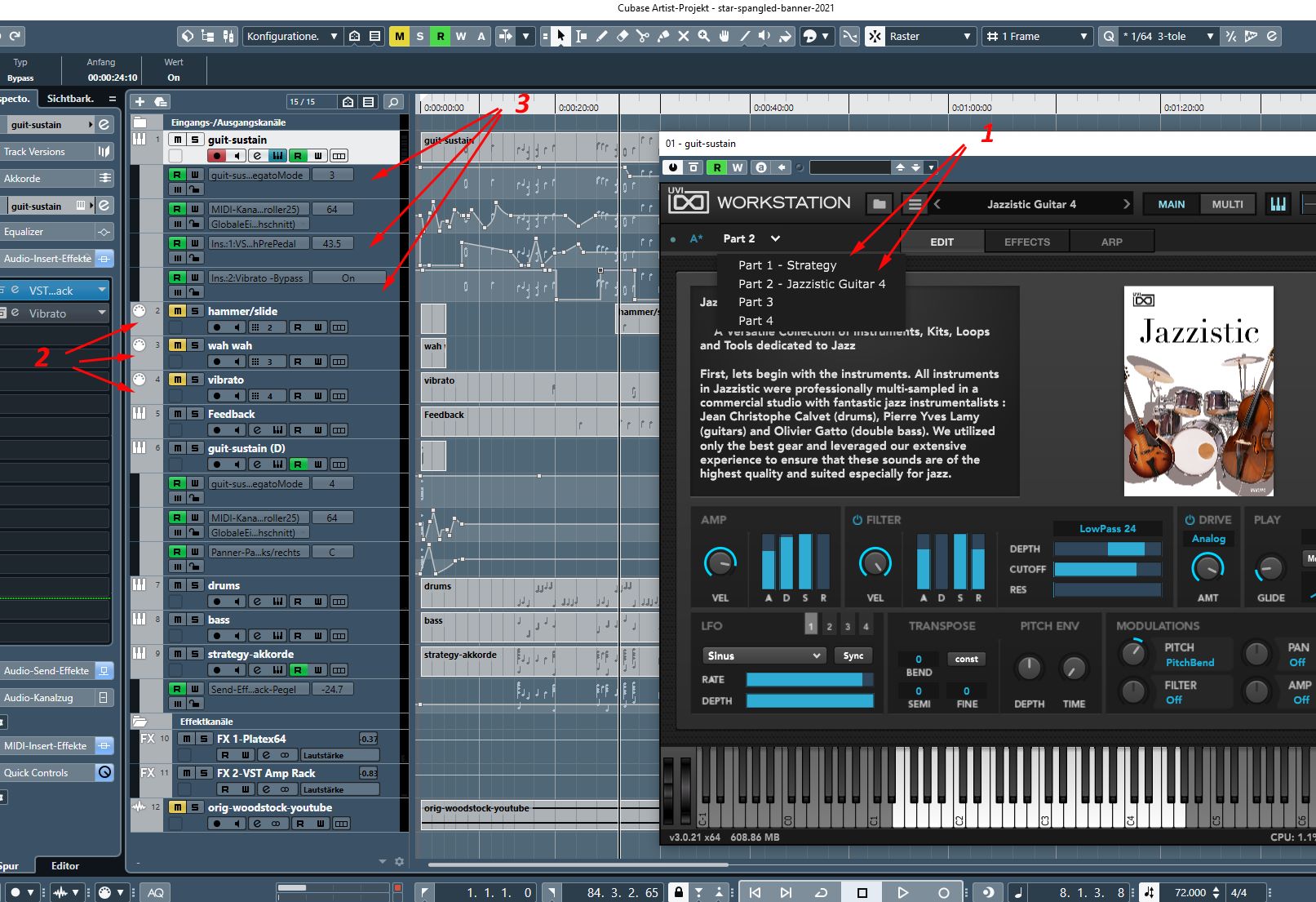Select the Zoom magnifier tool
This screenshot has height=902, width=1316.
703,36
